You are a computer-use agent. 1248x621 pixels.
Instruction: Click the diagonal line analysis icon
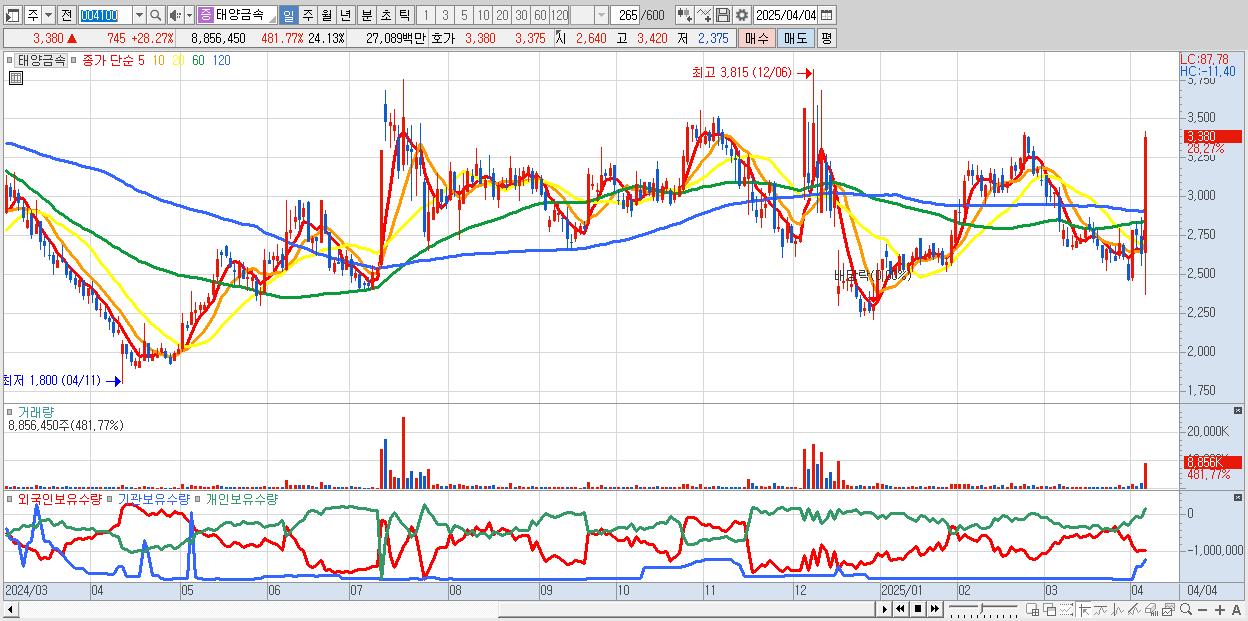click(x=1134, y=608)
